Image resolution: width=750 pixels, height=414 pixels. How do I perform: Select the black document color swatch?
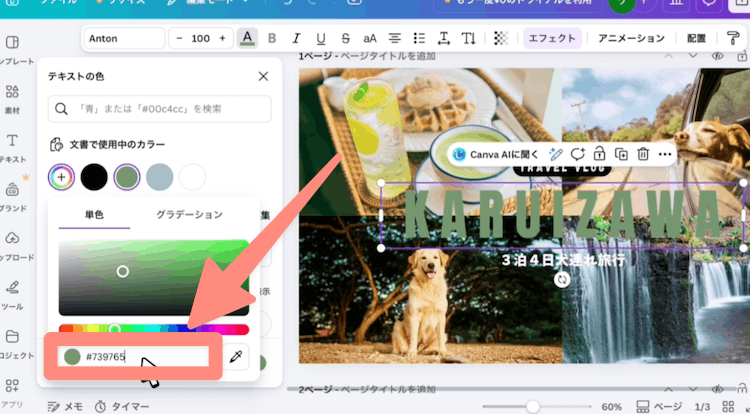tap(94, 177)
